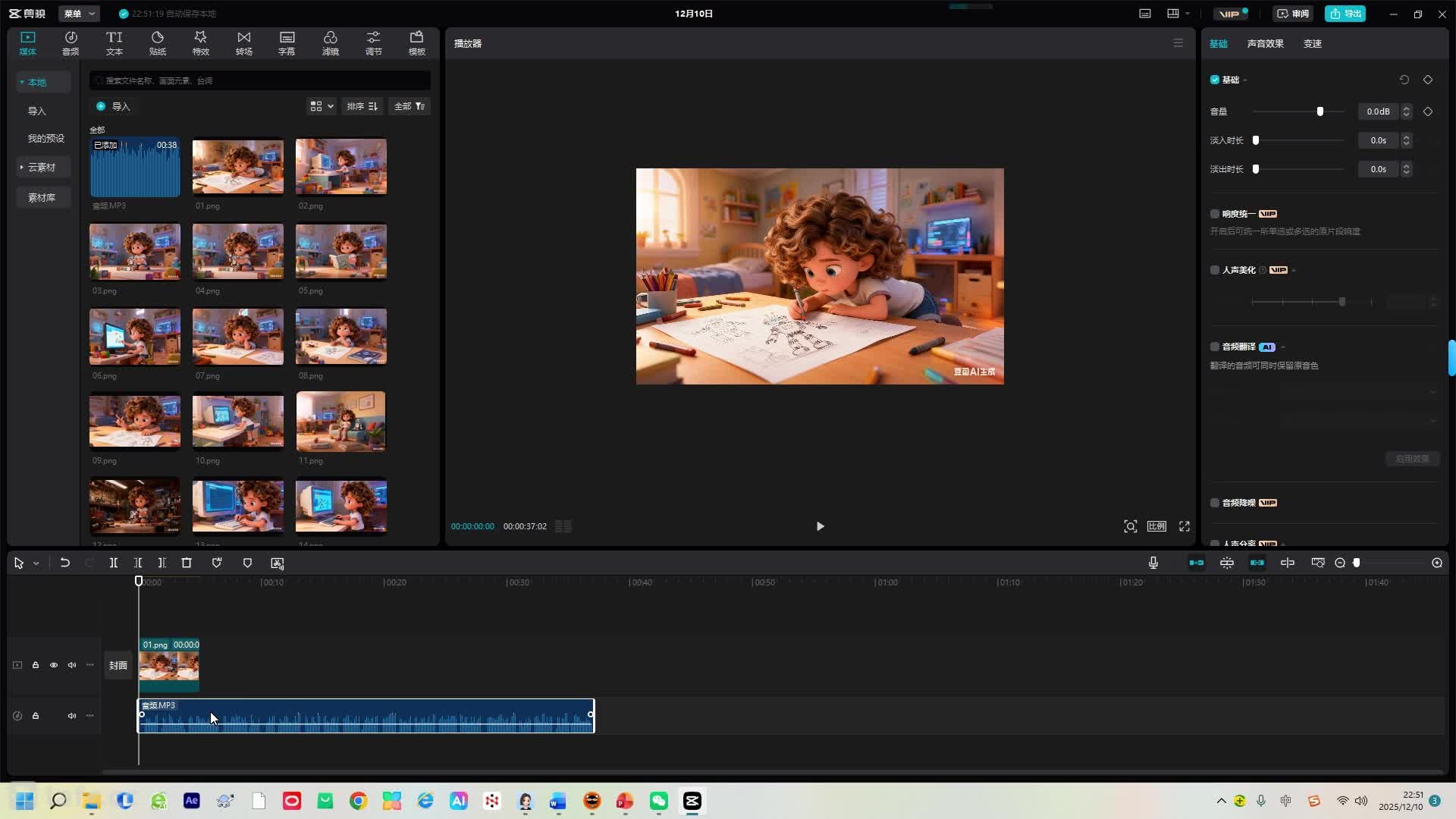Select the 05.png media thumbnail

340,252
